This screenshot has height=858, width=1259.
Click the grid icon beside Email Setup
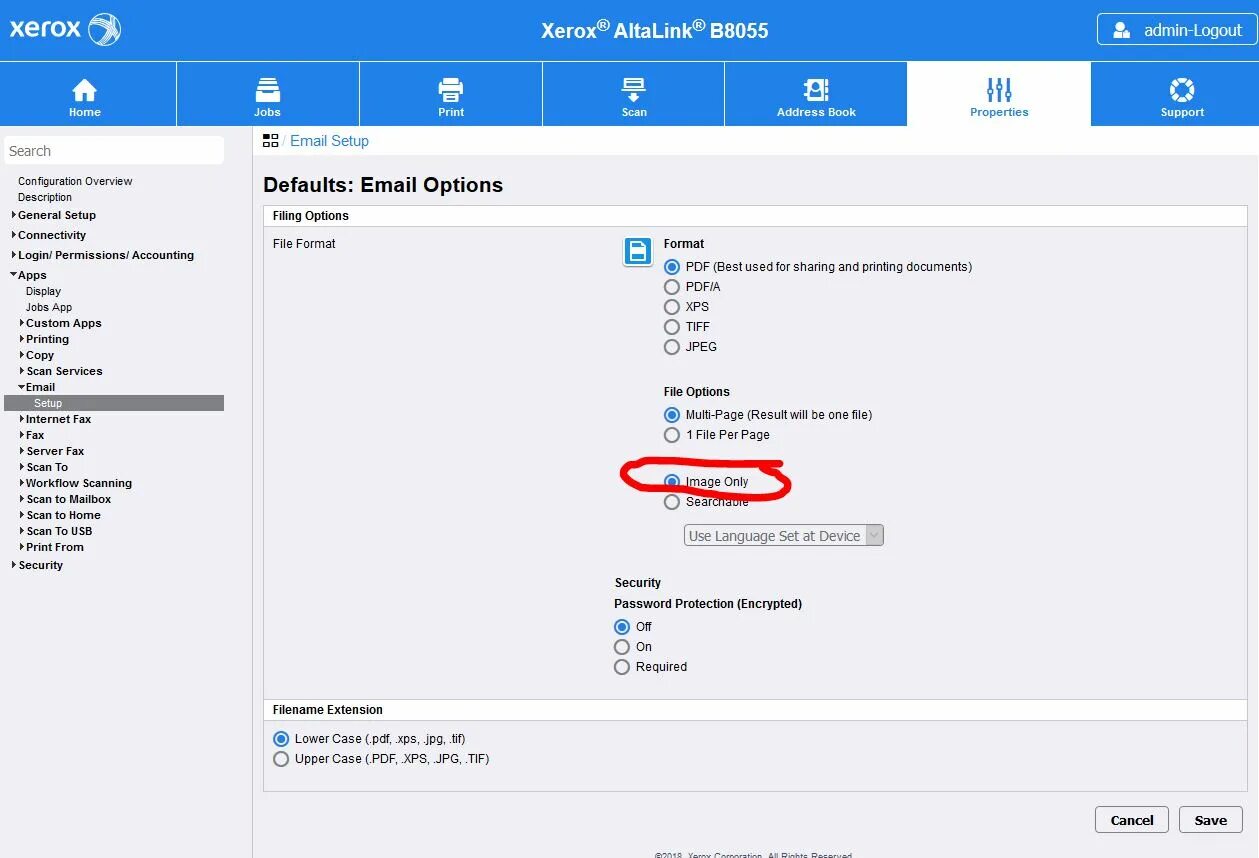click(x=270, y=141)
